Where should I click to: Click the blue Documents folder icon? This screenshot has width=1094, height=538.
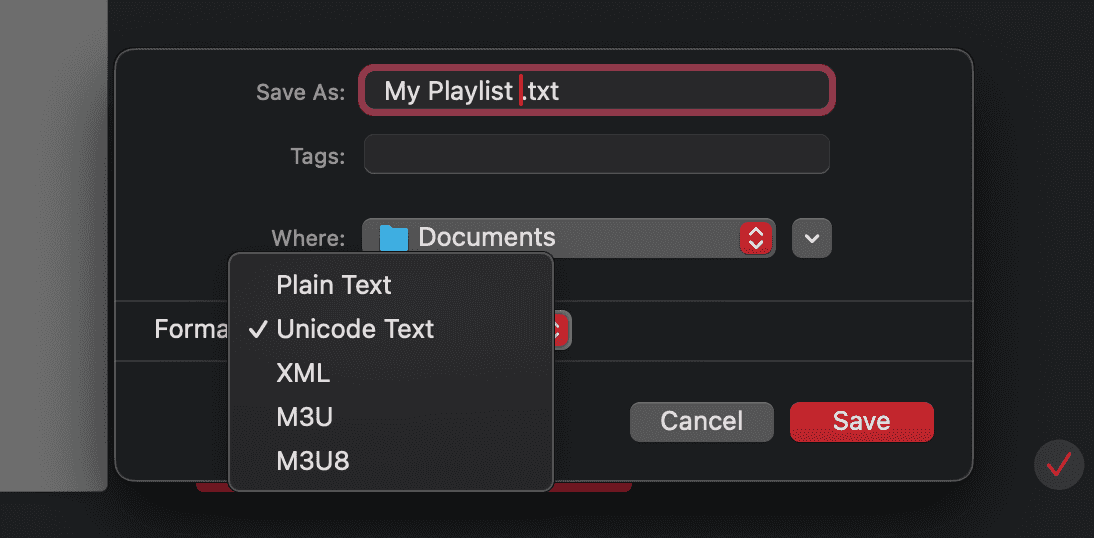(x=394, y=238)
